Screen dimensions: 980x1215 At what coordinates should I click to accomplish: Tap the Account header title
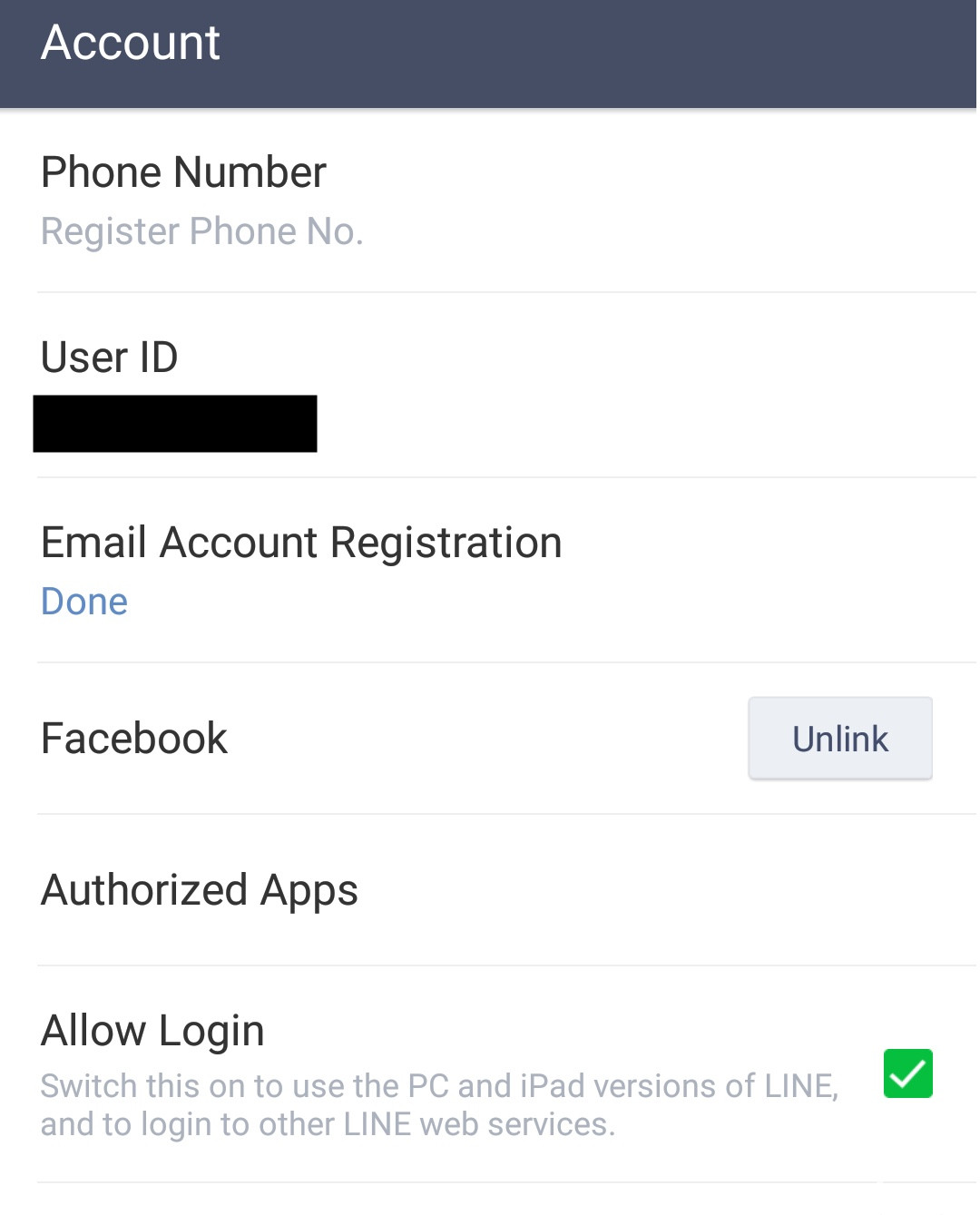point(131,43)
